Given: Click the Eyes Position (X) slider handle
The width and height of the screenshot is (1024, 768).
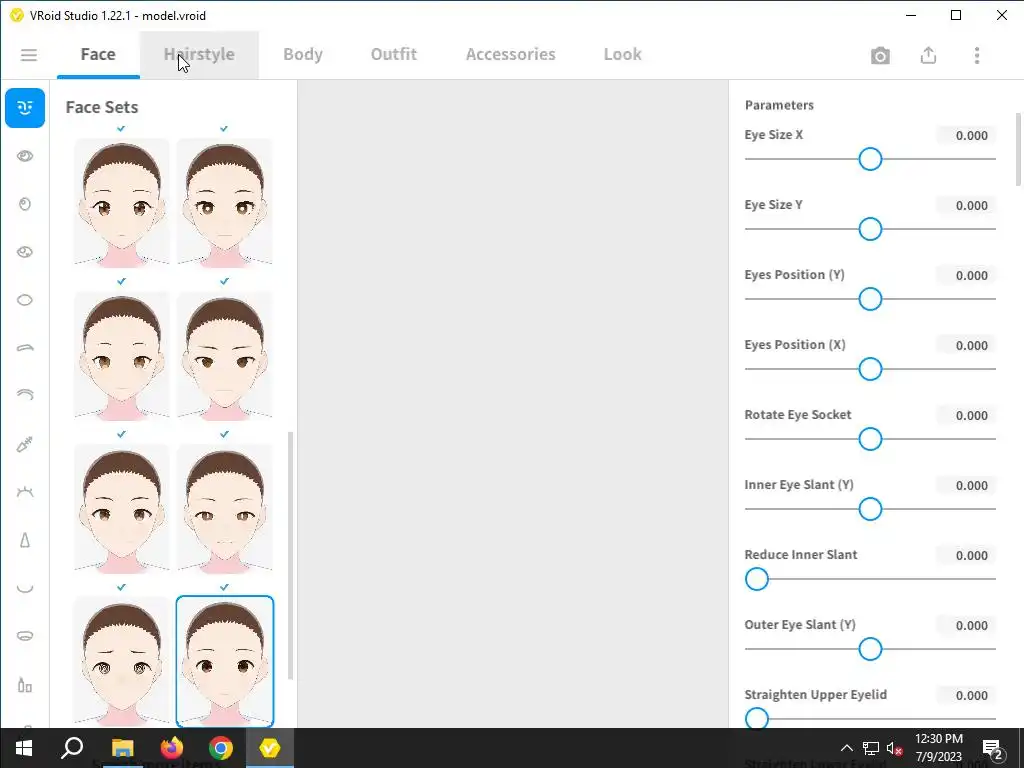Looking at the screenshot, I should 870,369.
